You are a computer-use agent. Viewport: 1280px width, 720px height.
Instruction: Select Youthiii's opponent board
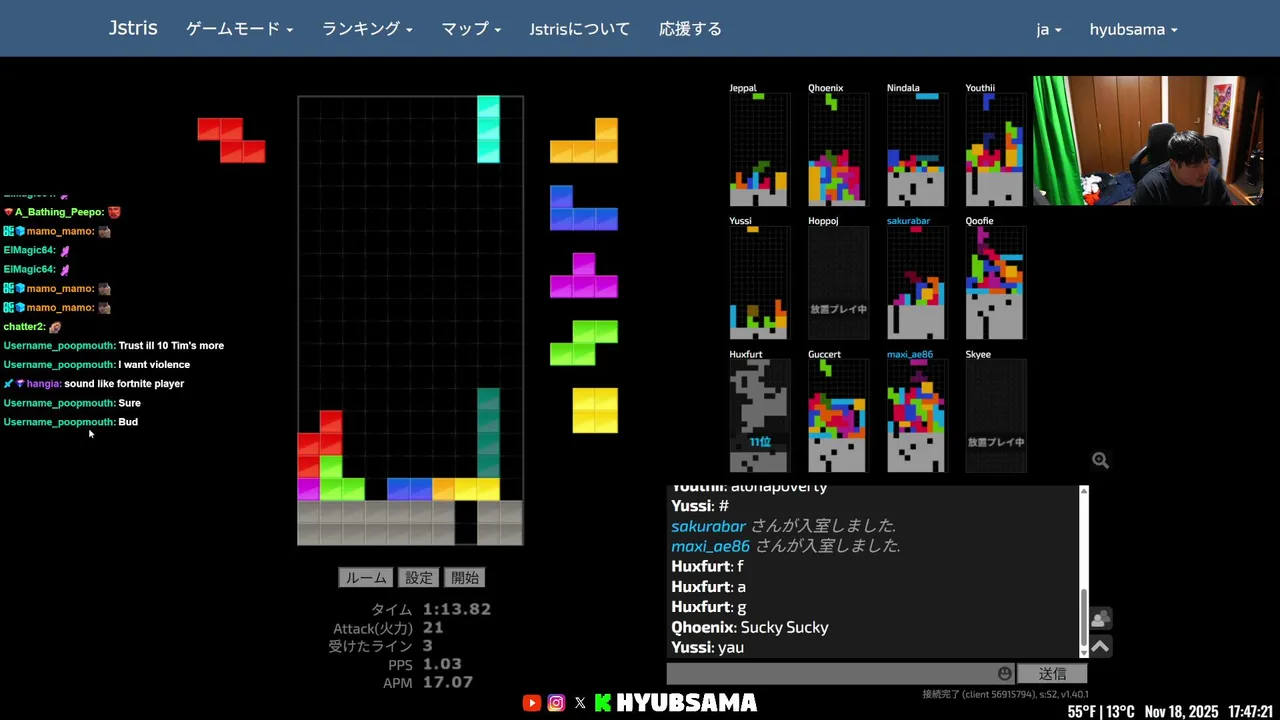[995, 149]
